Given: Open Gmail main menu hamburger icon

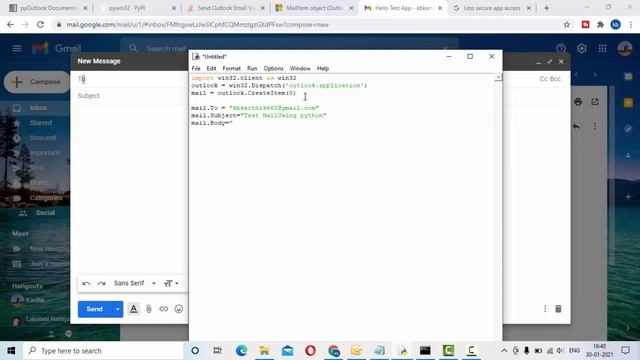Looking at the screenshot, I should [17, 49].
